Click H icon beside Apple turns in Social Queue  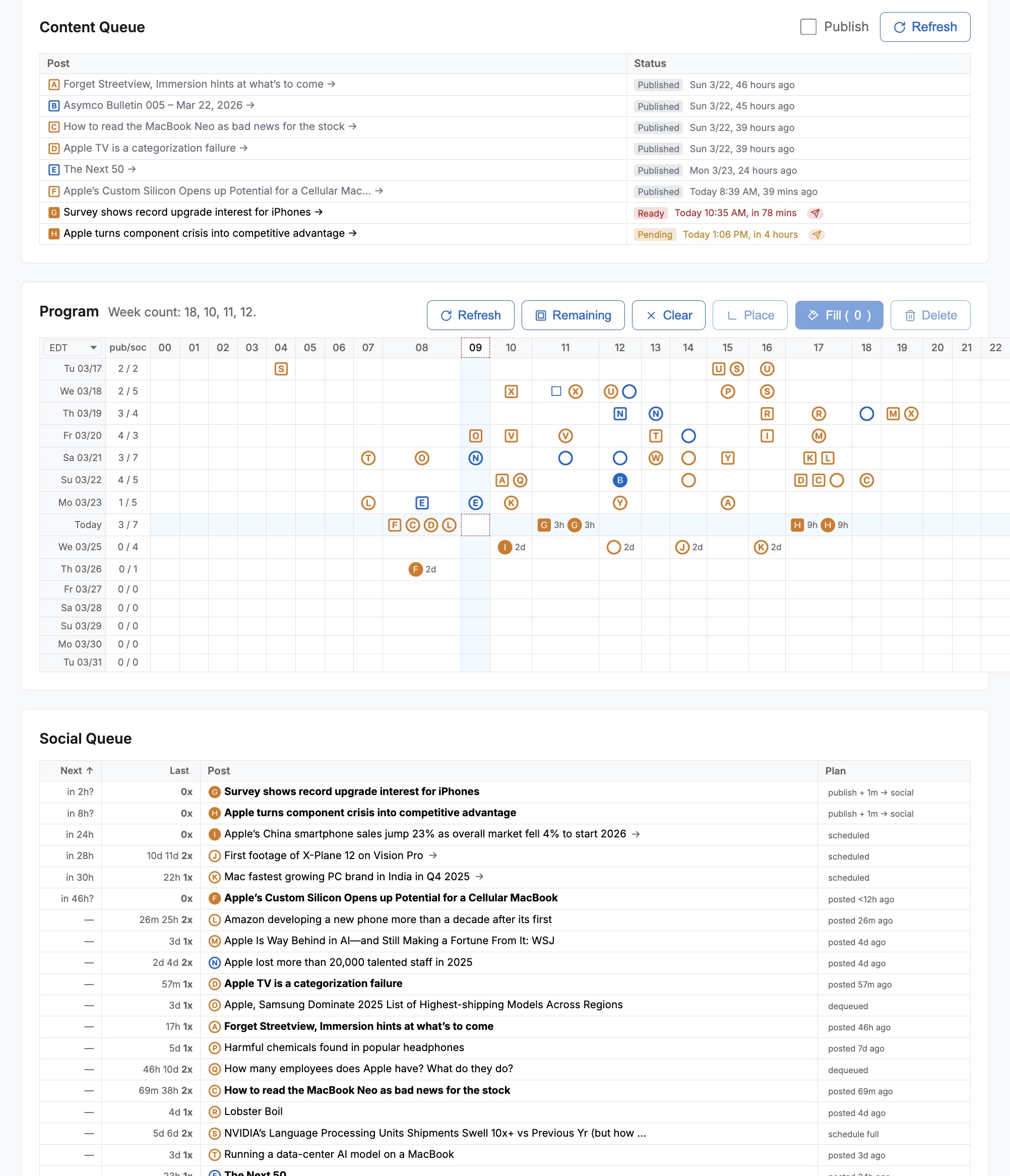click(215, 813)
